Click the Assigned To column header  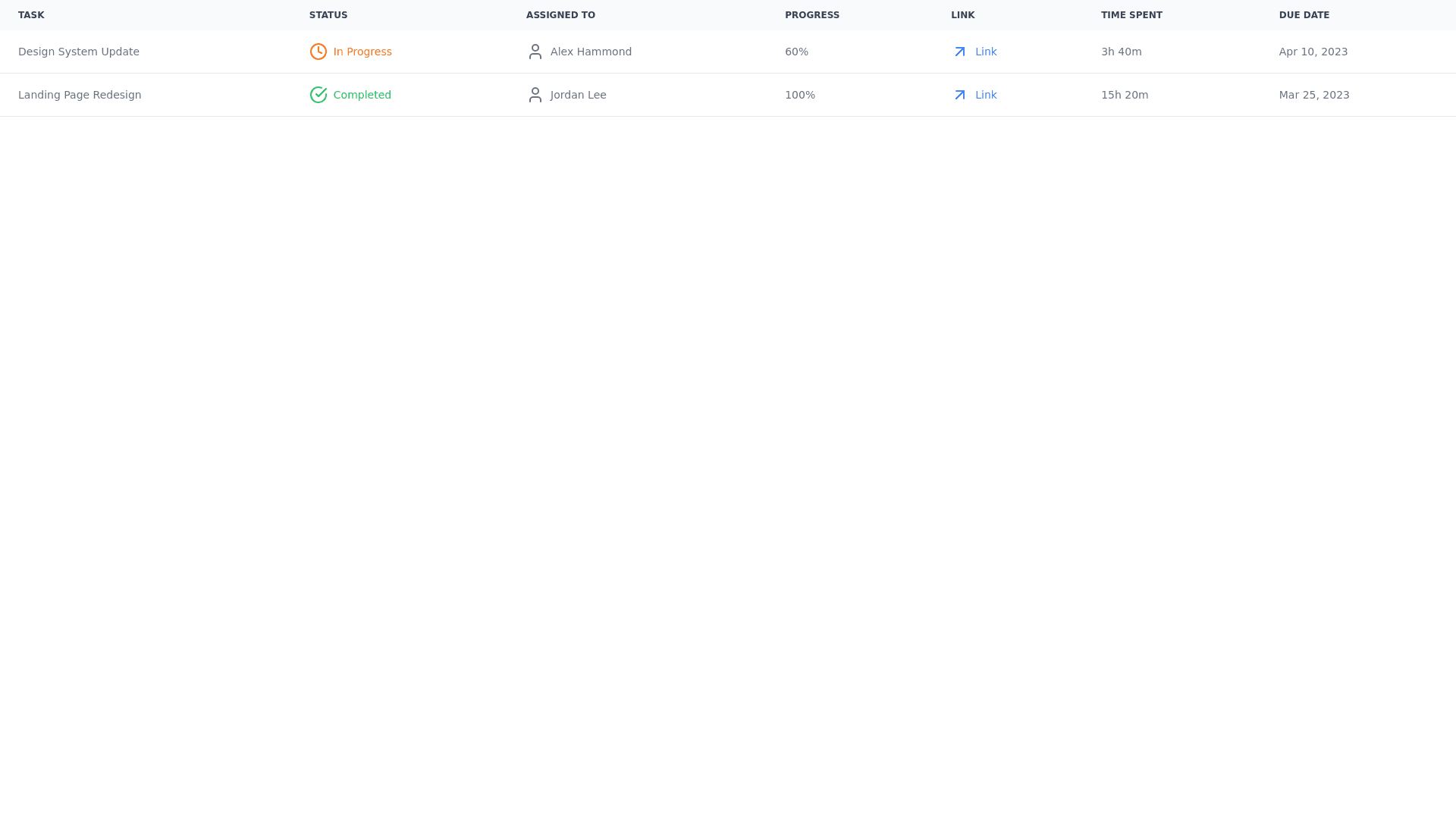coord(560,15)
